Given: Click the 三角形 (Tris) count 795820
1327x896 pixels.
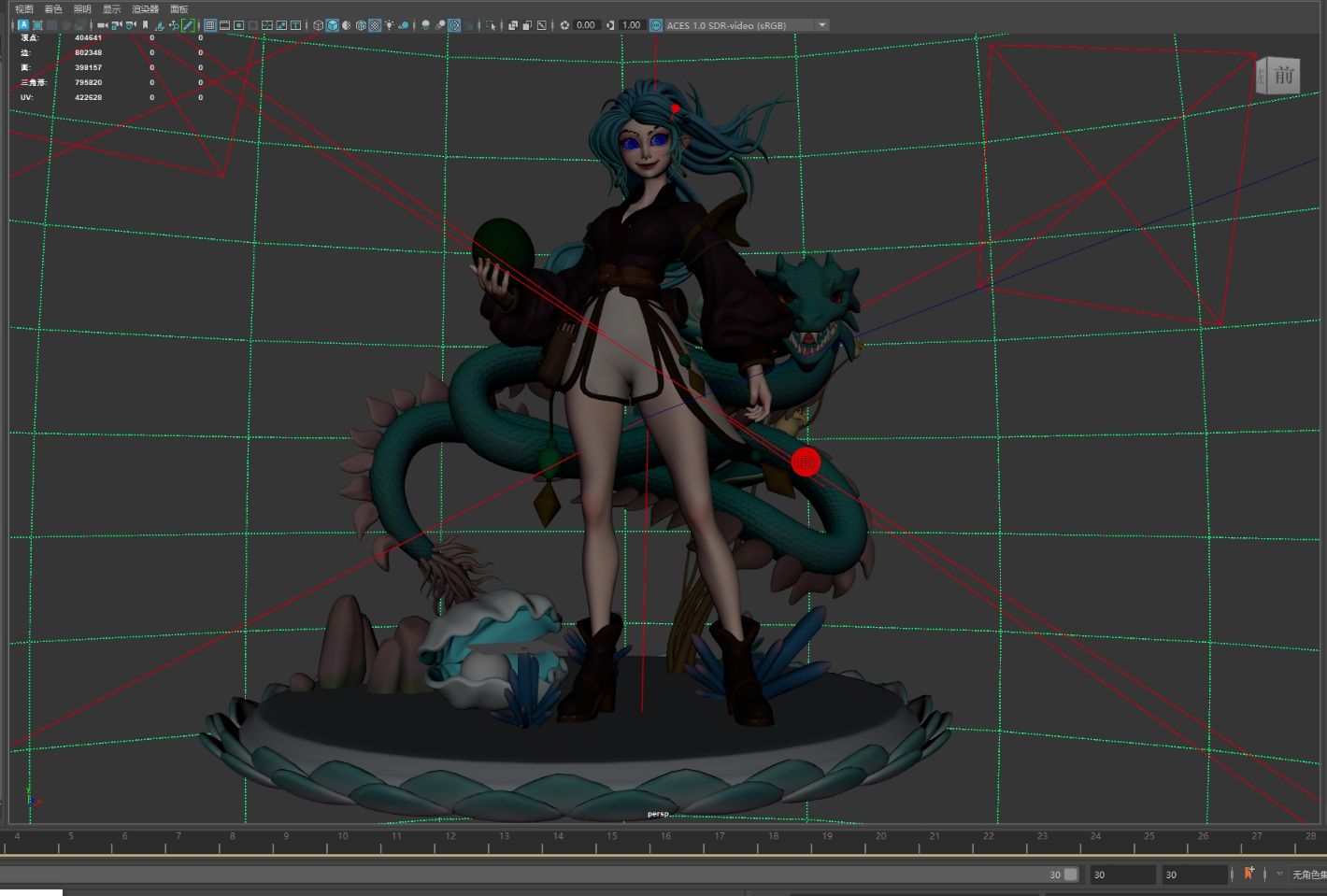Looking at the screenshot, I should pos(88,82).
